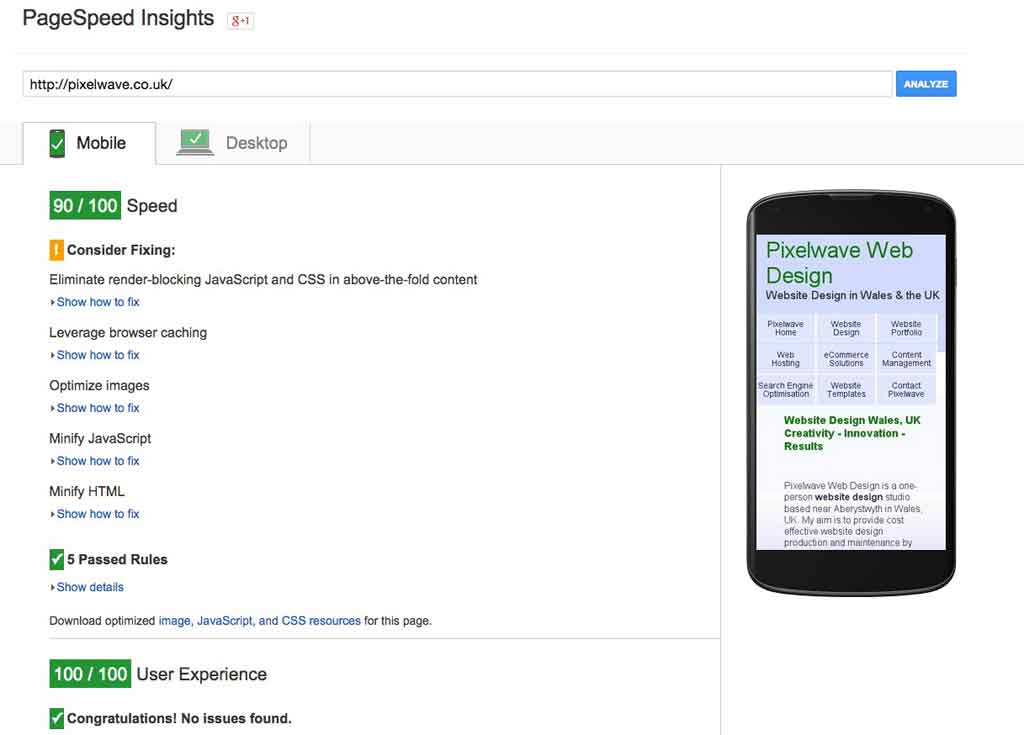This screenshot has width=1024, height=735.
Task: Click Contact Pixelwave in the phone preview
Action: pyautogui.click(x=906, y=389)
